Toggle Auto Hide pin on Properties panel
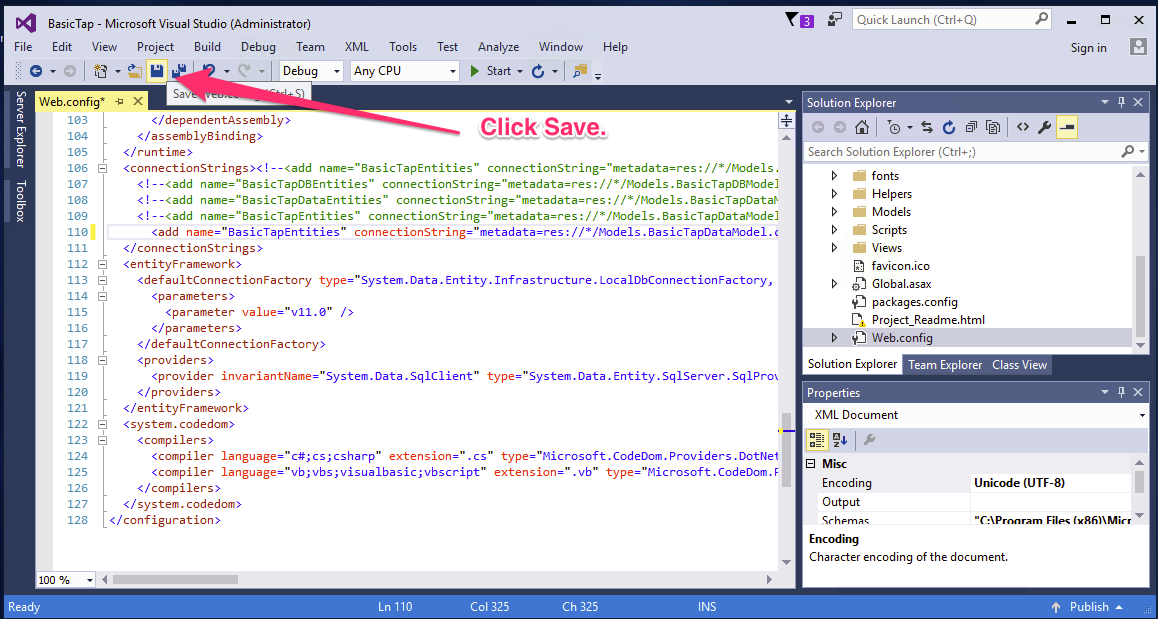The image size is (1158, 619). pyautogui.click(x=1121, y=392)
